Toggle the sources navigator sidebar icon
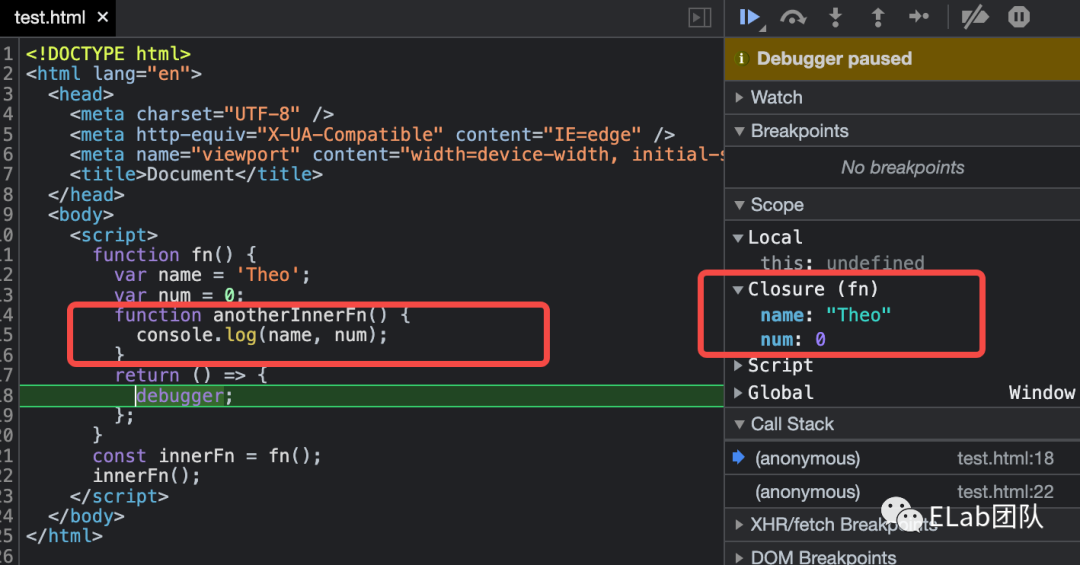This screenshot has width=1080, height=565. (700, 18)
